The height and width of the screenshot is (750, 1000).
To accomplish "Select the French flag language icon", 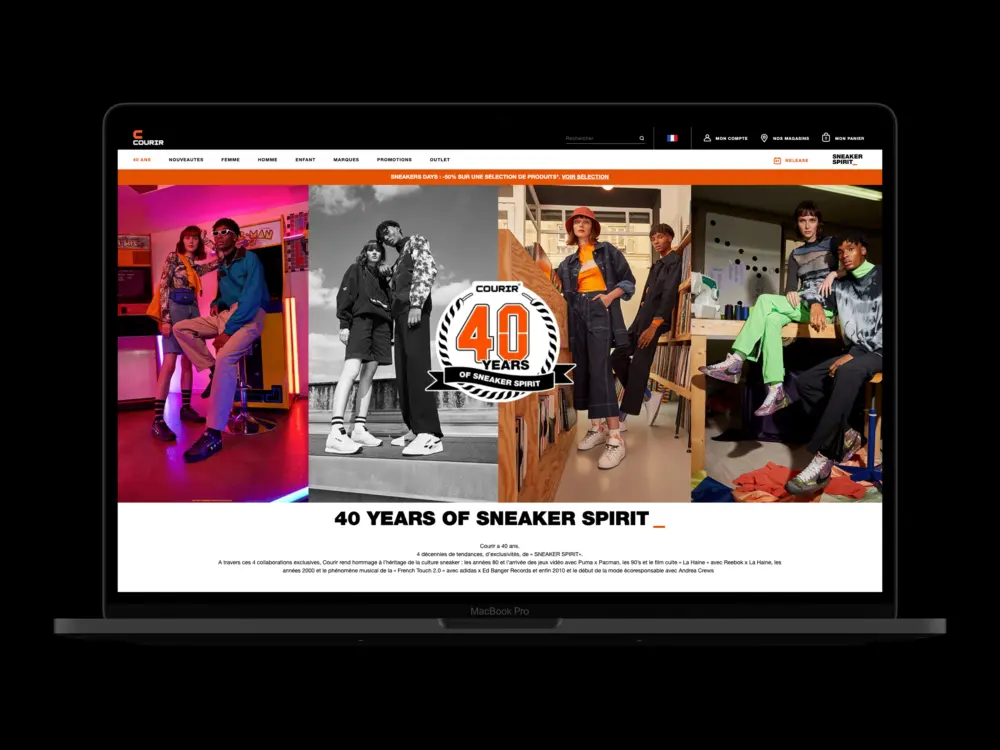I will pos(672,138).
